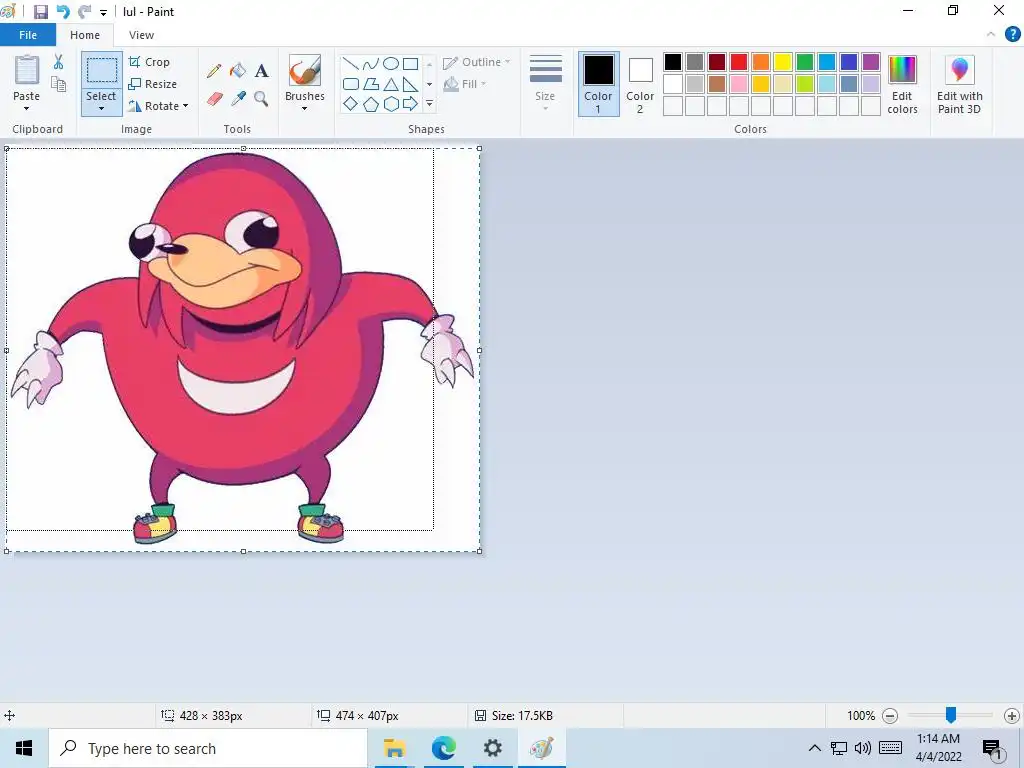
Task: Open the notification center icon
Action: tap(992, 749)
